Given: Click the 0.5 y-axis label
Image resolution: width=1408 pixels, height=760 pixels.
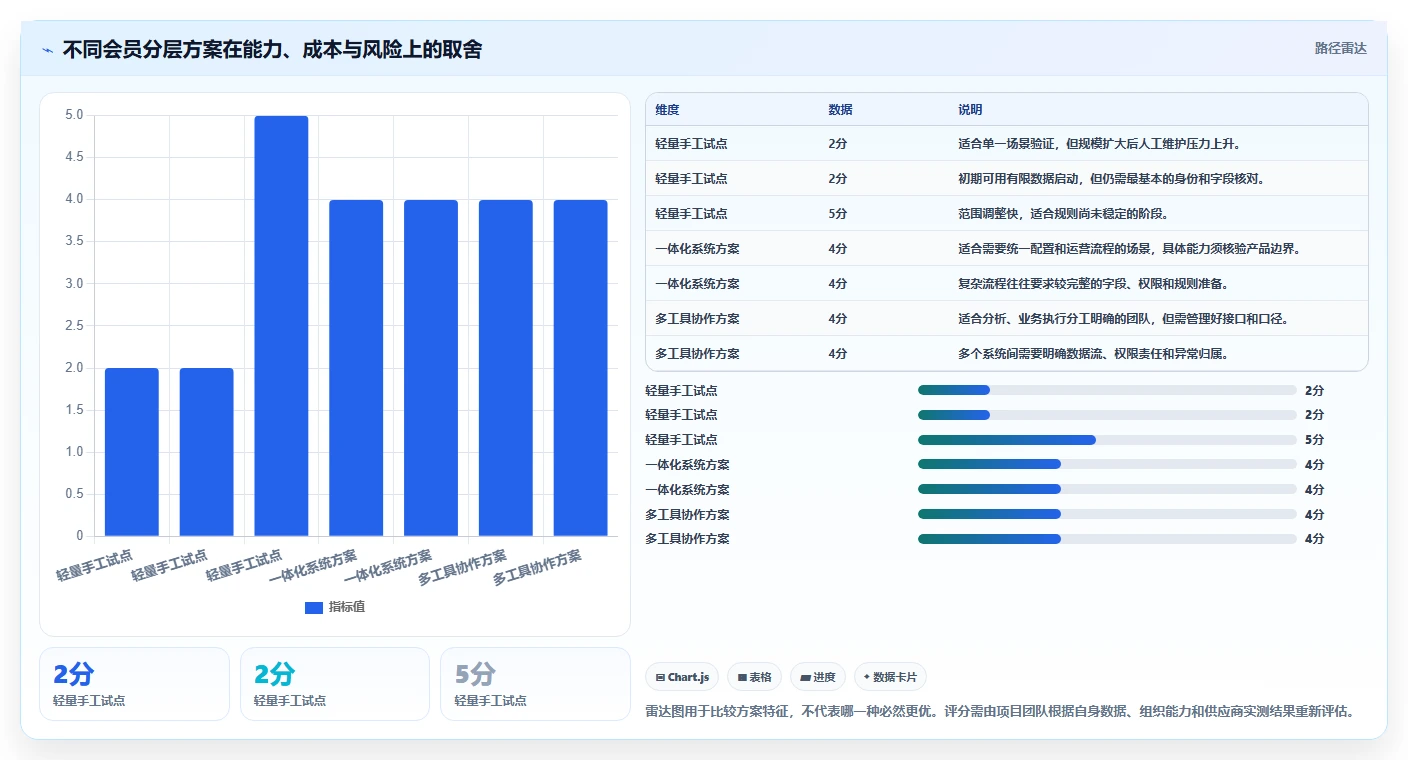Looking at the screenshot, I should 74,494.
